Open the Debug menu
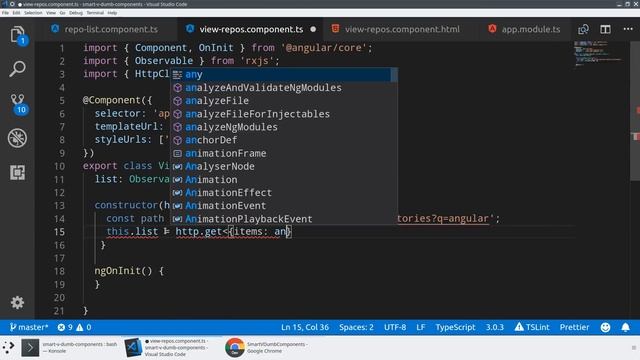The image size is (640, 360). pos(76,13)
